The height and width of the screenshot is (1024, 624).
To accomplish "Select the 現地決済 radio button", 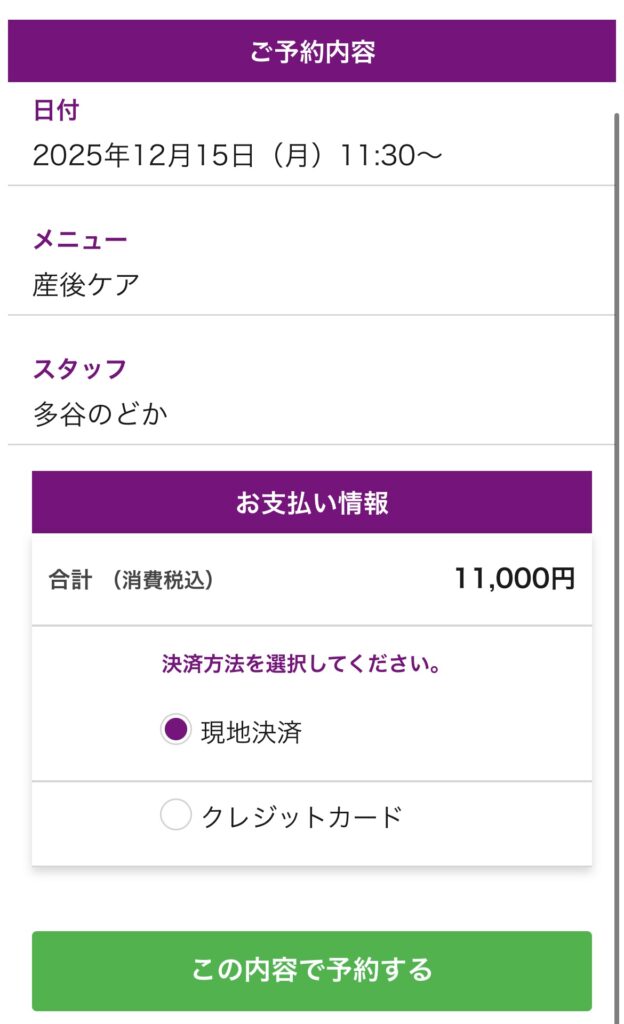I will [x=176, y=731].
